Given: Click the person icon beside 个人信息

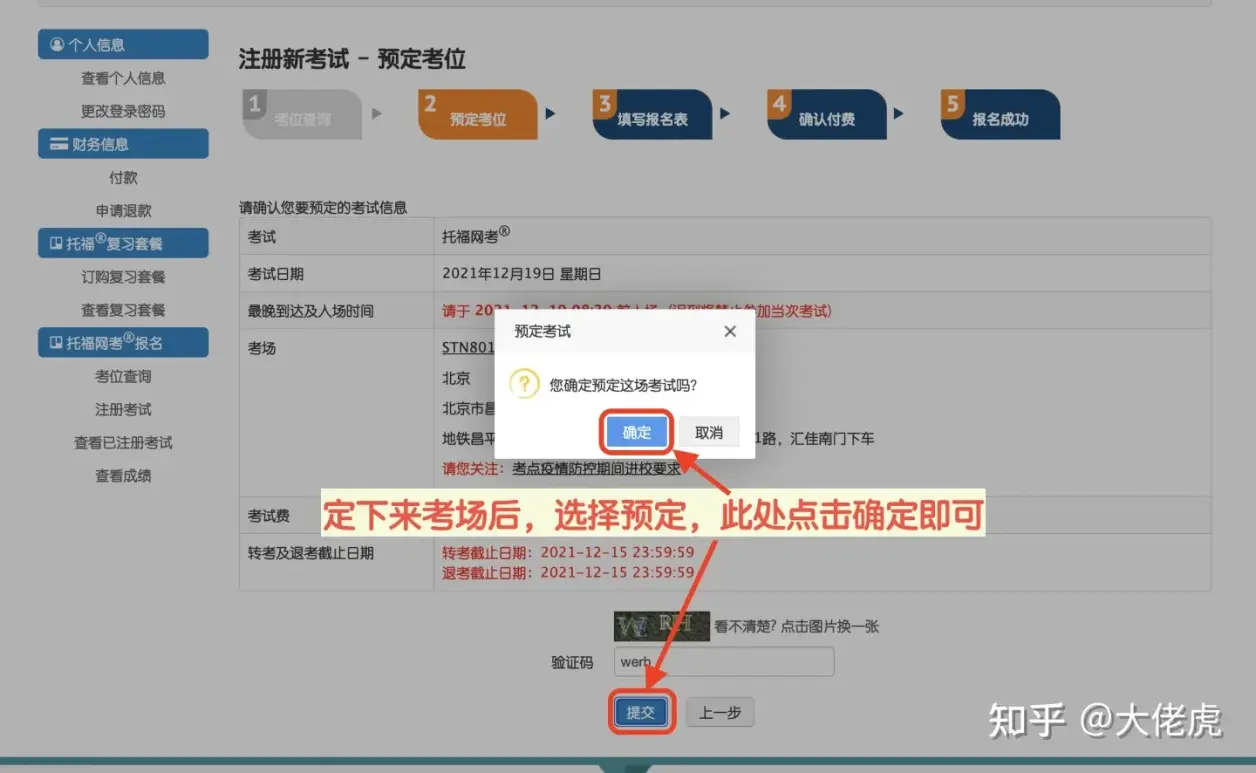Looking at the screenshot, I should (x=57, y=45).
